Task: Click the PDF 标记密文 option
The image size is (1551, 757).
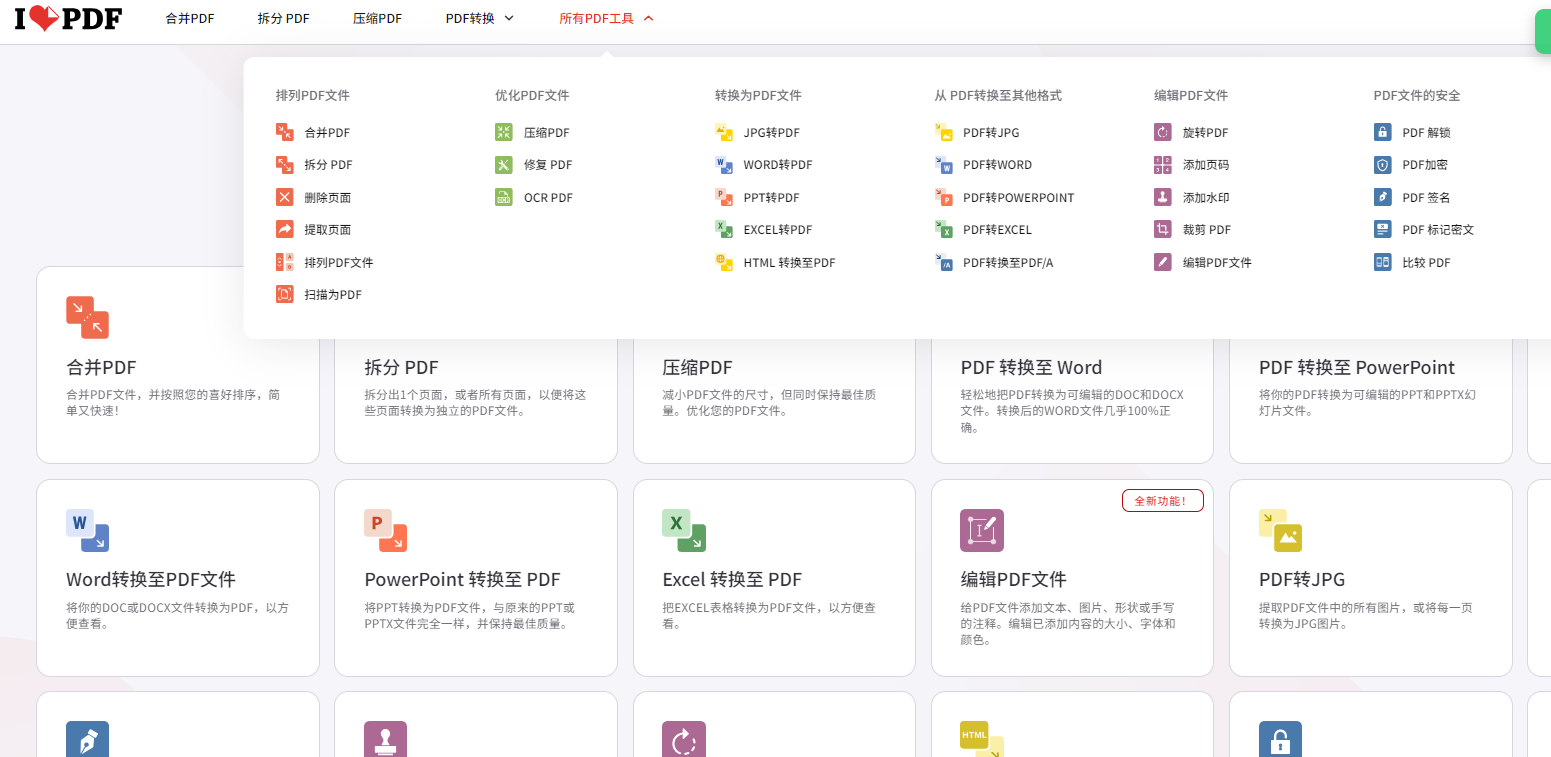Action: point(1437,229)
